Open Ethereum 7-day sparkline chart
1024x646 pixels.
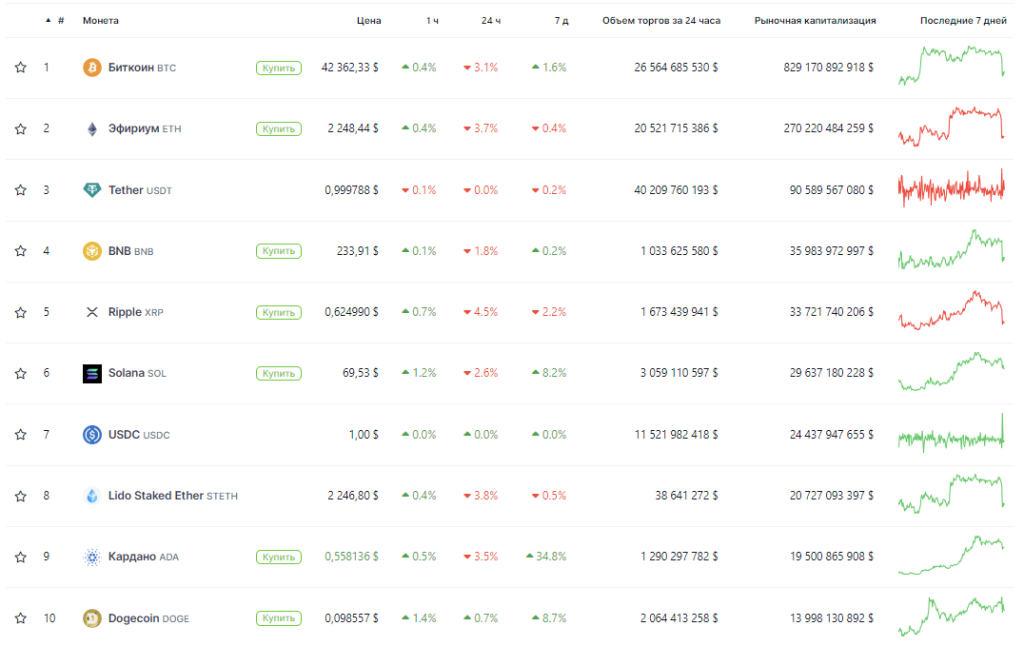click(x=952, y=127)
